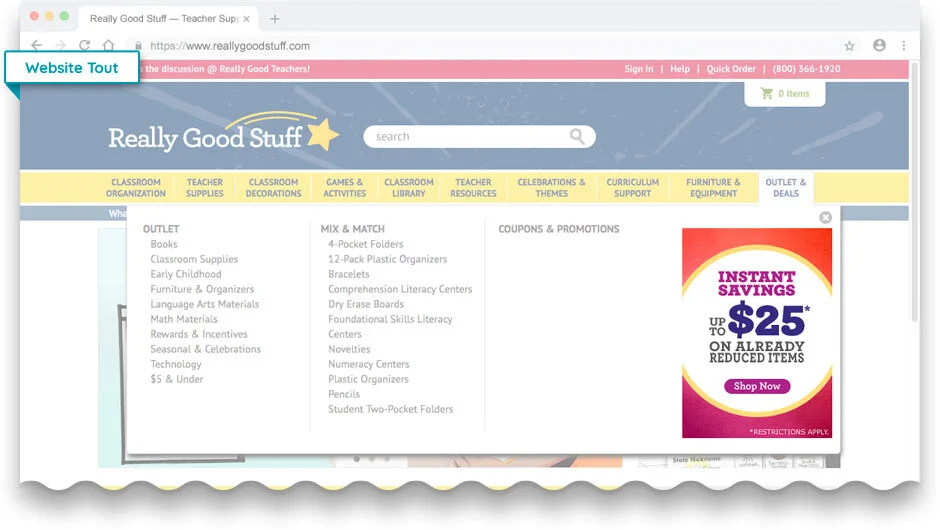Image resolution: width=940 pixels, height=530 pixels.
Task: Close the Outlet & Deals mega menu
Action: (x=825, y=218)
